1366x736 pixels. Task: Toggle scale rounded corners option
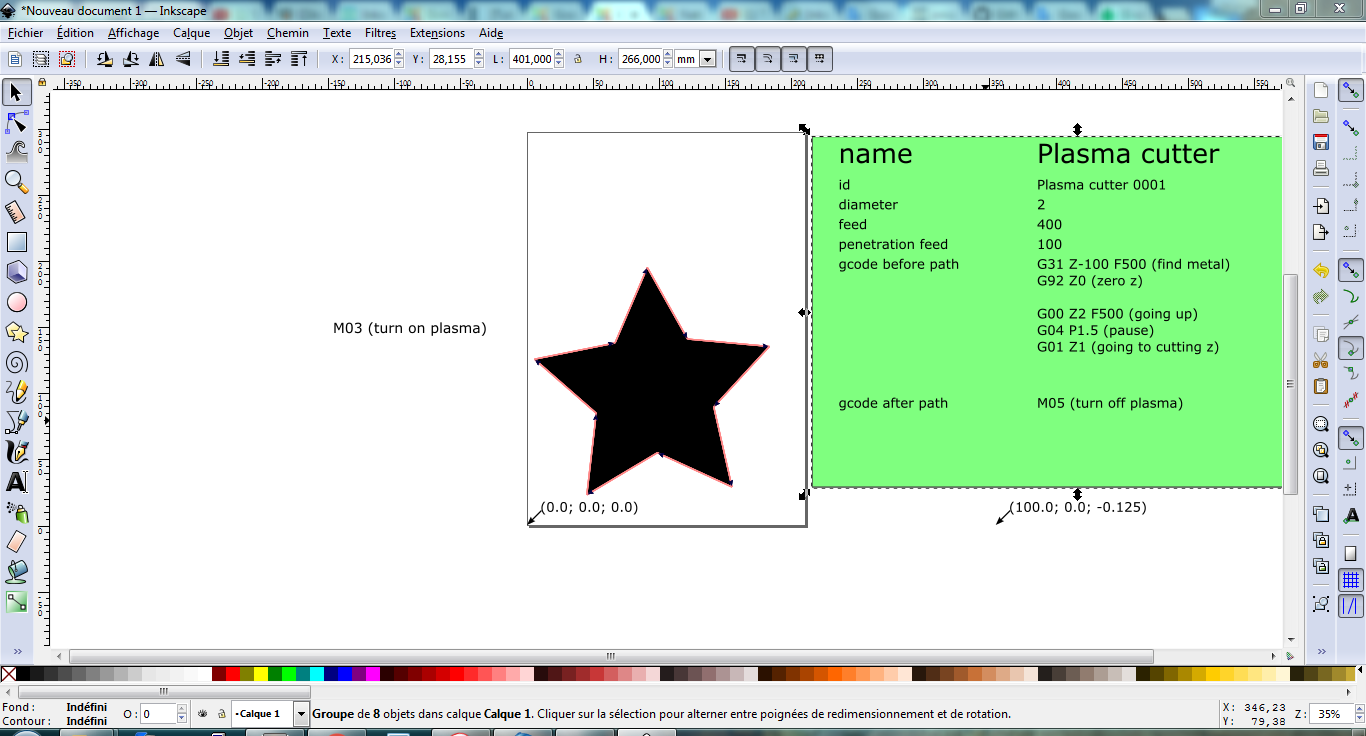[767, 59]
